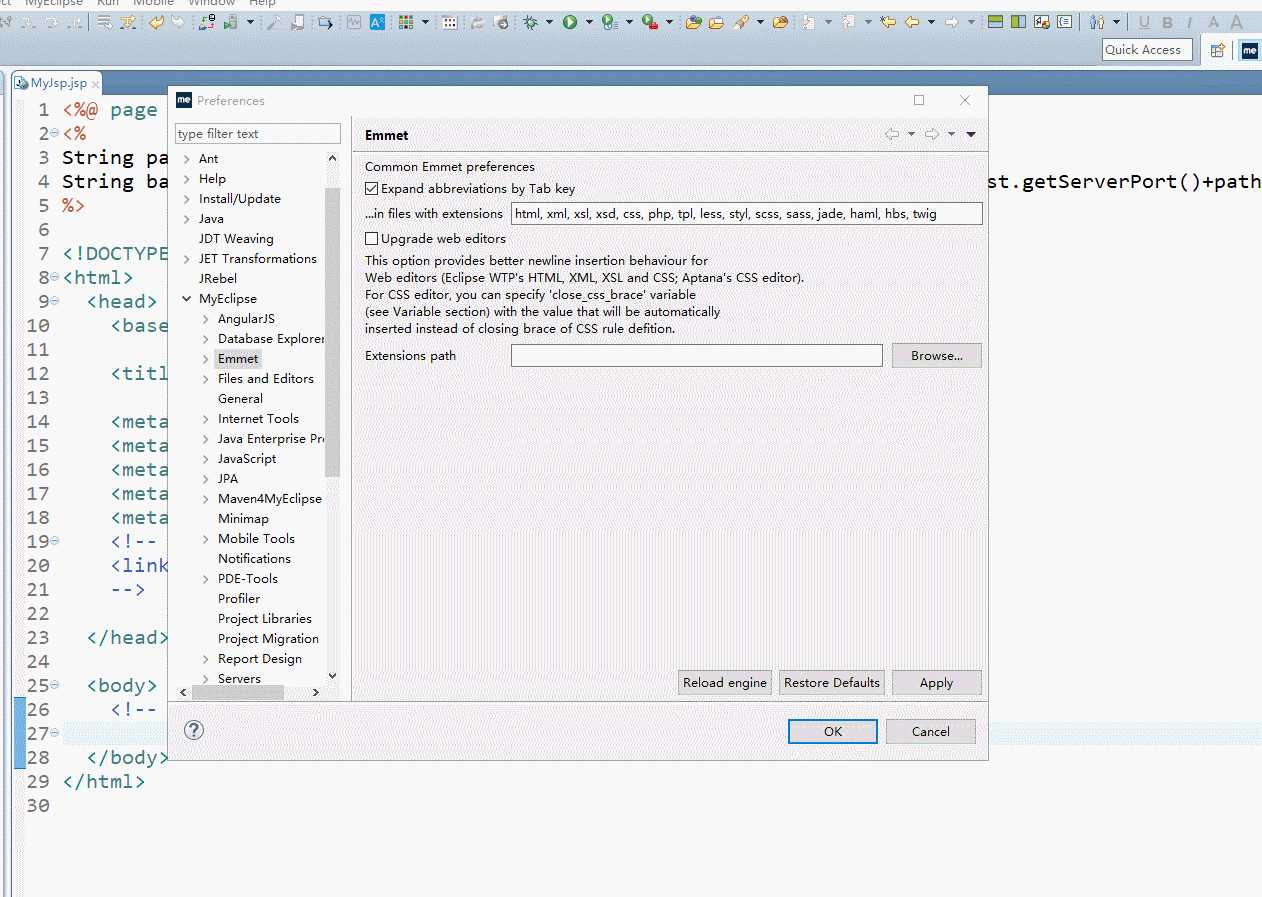Click the Search flashlight icon in toolbar
Screen dimensions: 1262x897
tap(741, 22)
